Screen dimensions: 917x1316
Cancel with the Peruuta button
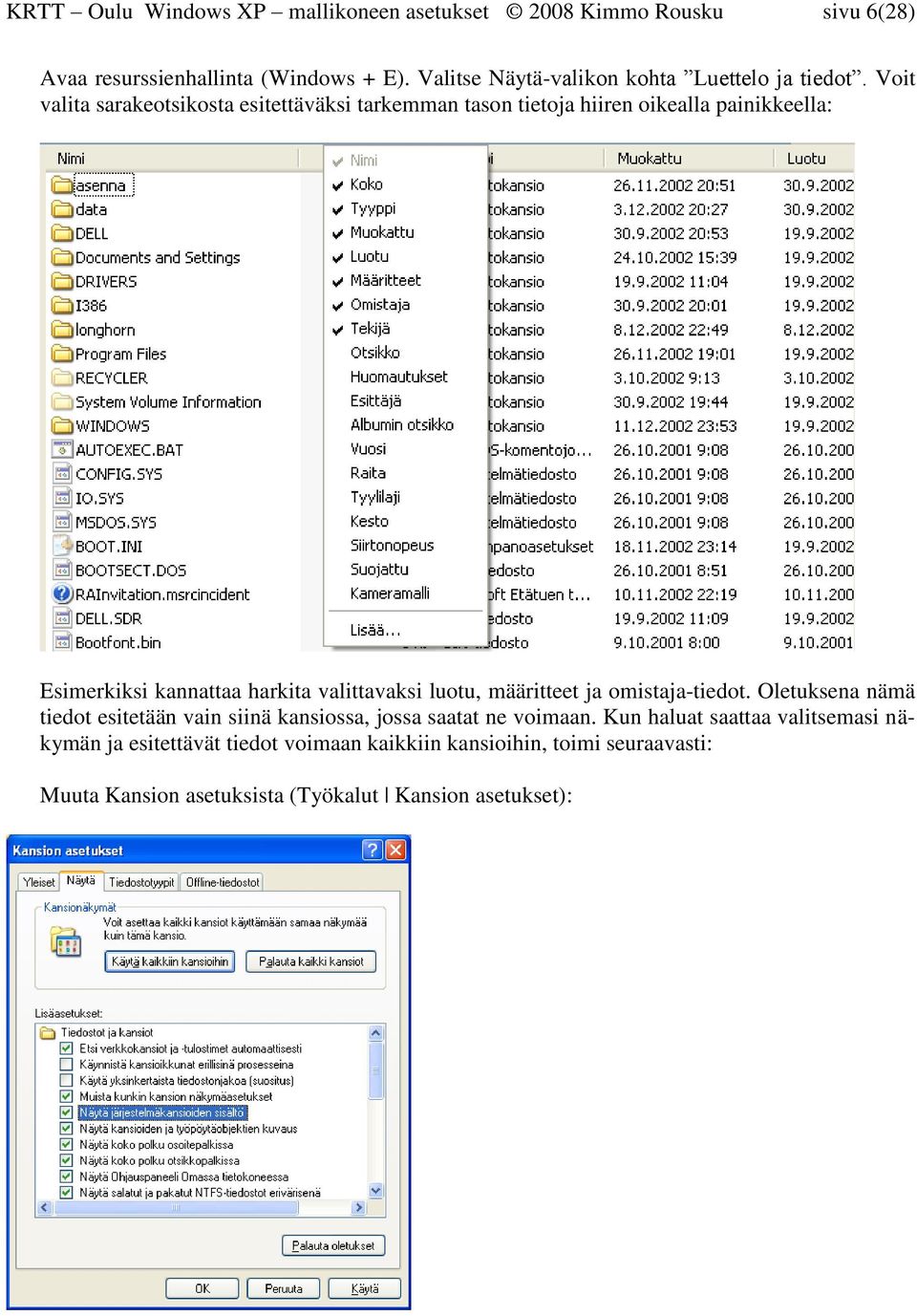[284, 1288]
